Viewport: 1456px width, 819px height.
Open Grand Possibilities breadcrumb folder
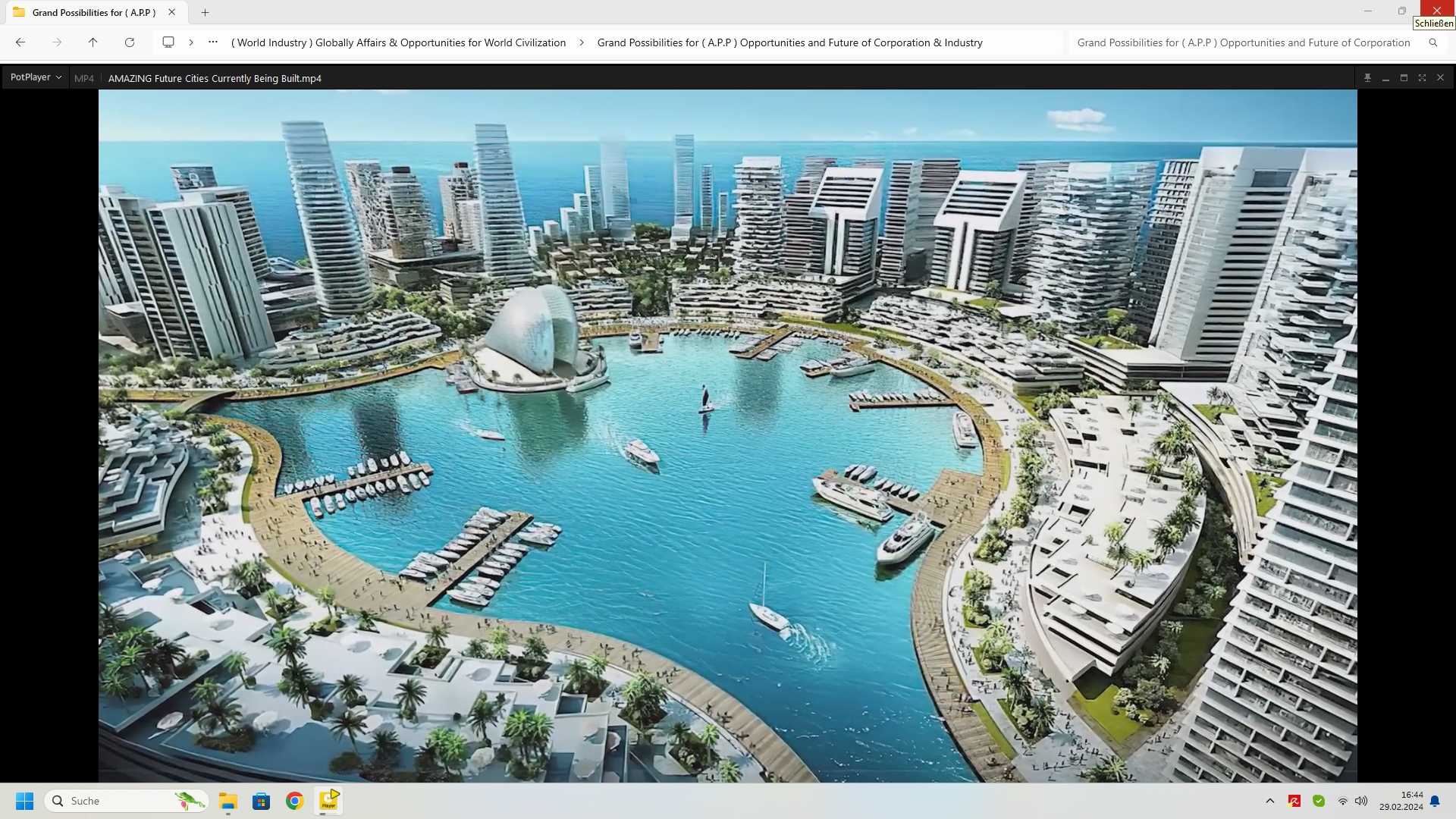[789, 42]
